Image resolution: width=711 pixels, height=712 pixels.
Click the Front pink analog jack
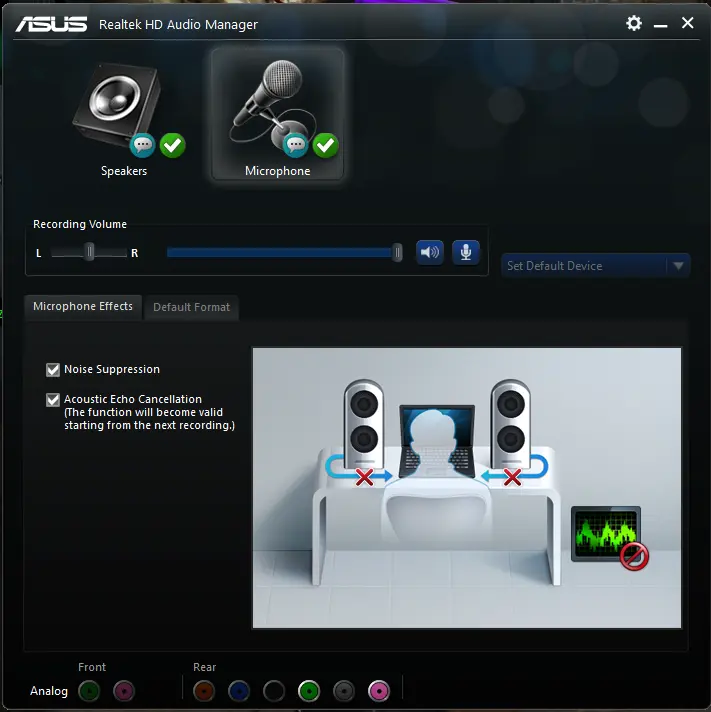click(124, 691)
